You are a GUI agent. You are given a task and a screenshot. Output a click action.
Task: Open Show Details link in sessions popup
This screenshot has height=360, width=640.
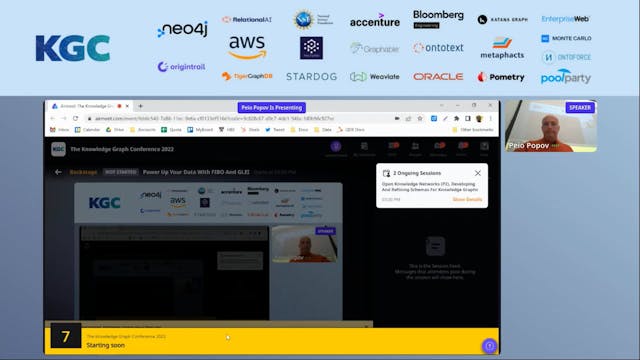pos(467,199)
